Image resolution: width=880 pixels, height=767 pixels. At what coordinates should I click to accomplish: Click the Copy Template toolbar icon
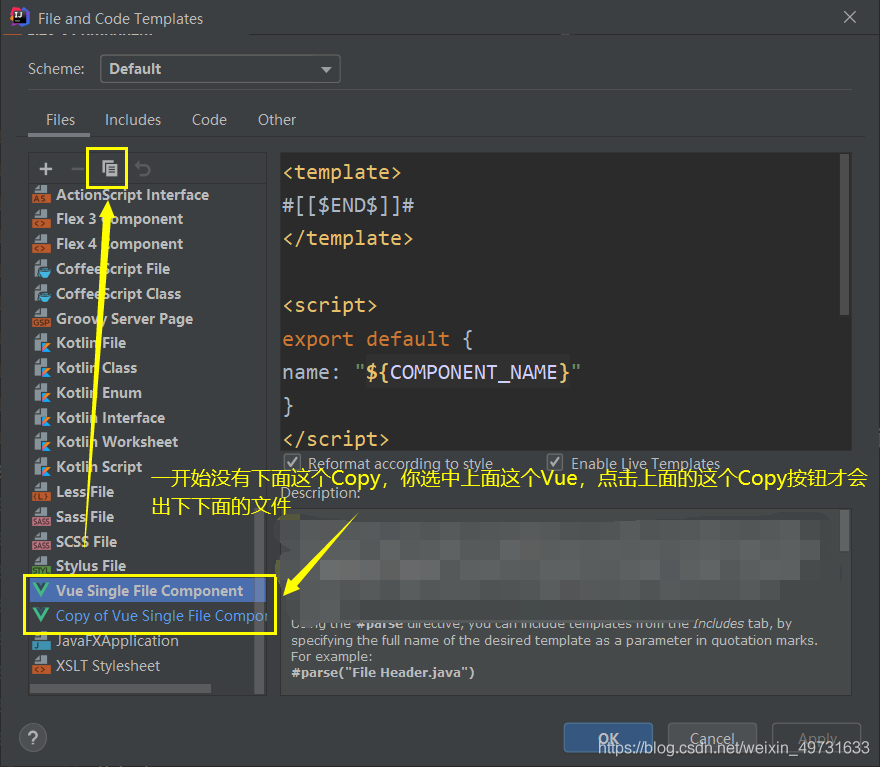click(x=110, y=169)
